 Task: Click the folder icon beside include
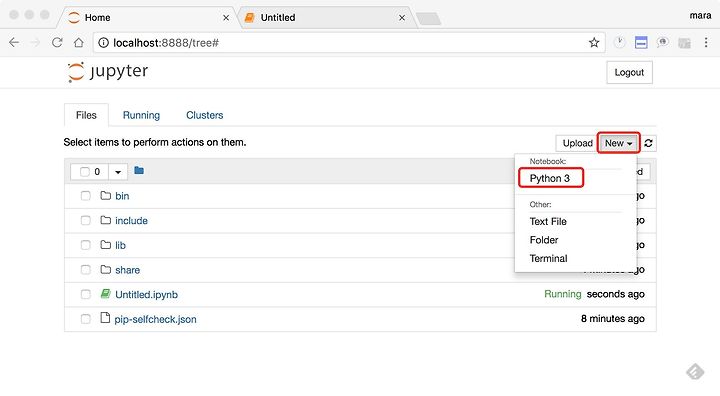point(106,220)
